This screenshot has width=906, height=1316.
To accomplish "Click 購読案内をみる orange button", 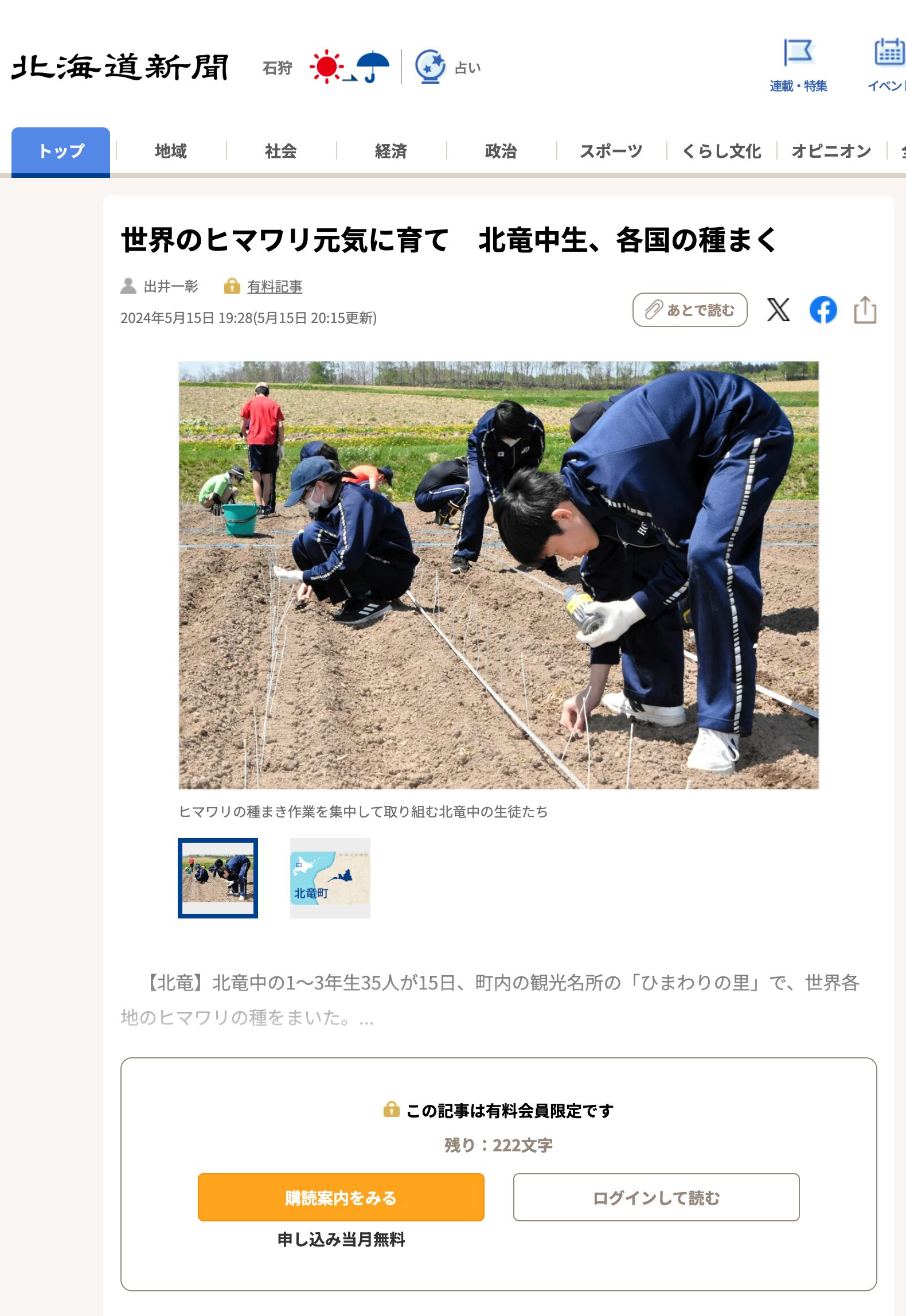I will point(341,1197).
